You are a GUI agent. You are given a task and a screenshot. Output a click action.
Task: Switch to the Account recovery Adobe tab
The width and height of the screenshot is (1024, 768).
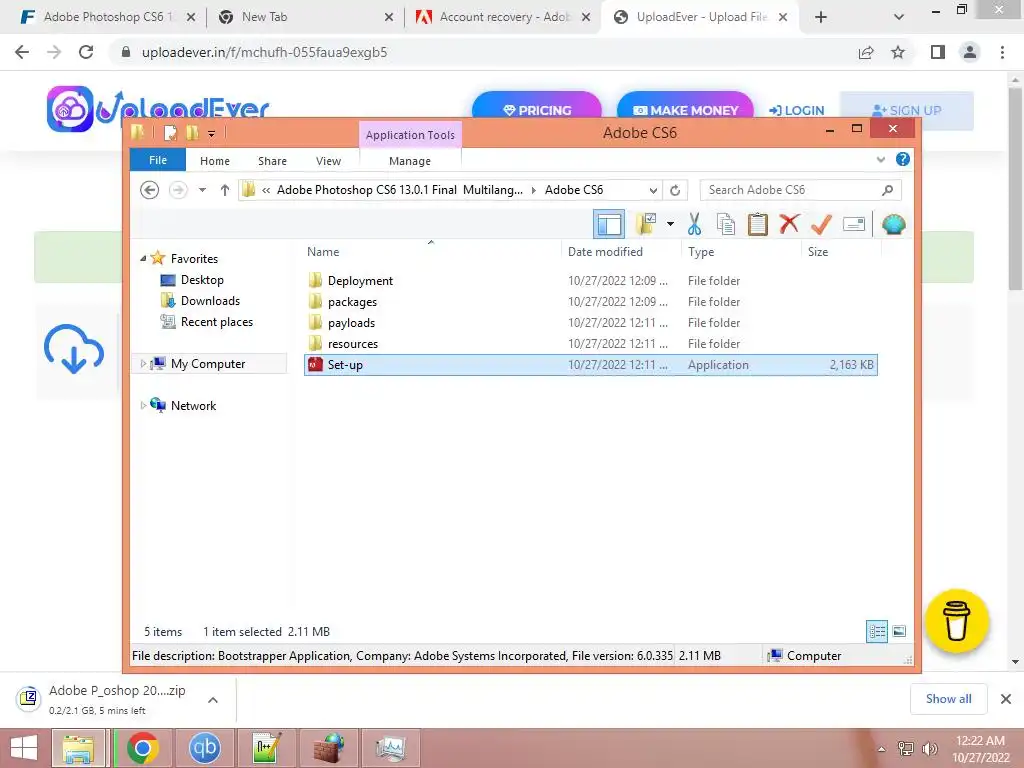tap(505, 17)
